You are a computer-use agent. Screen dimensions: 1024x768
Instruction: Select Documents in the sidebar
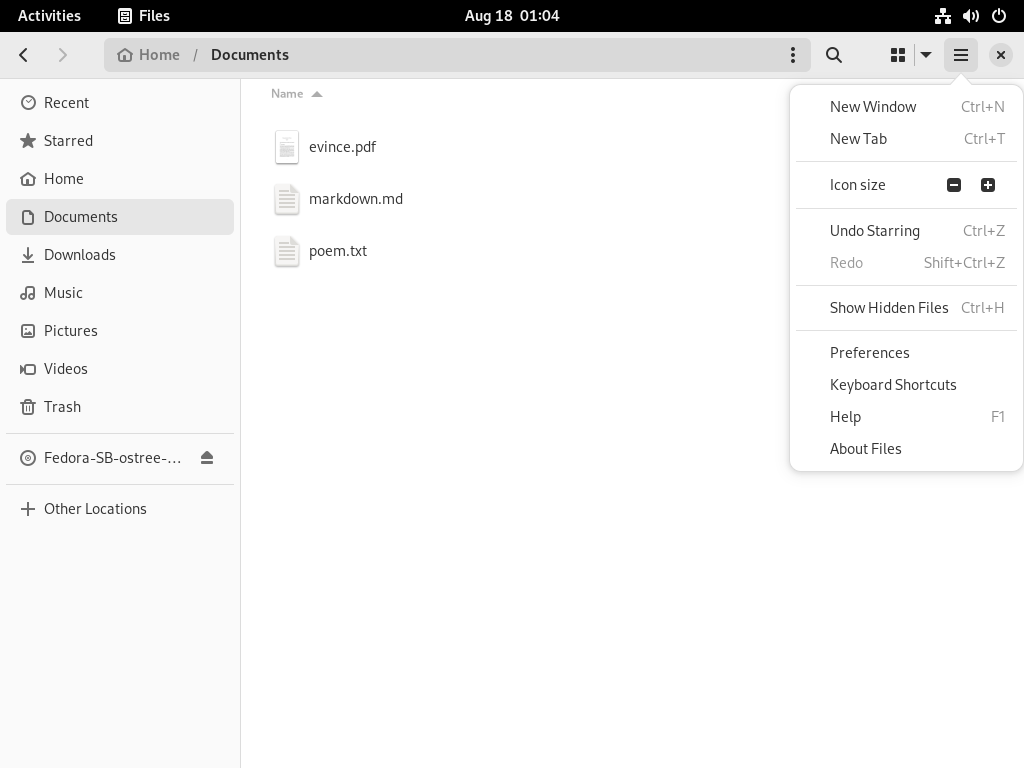coord(120,217)
